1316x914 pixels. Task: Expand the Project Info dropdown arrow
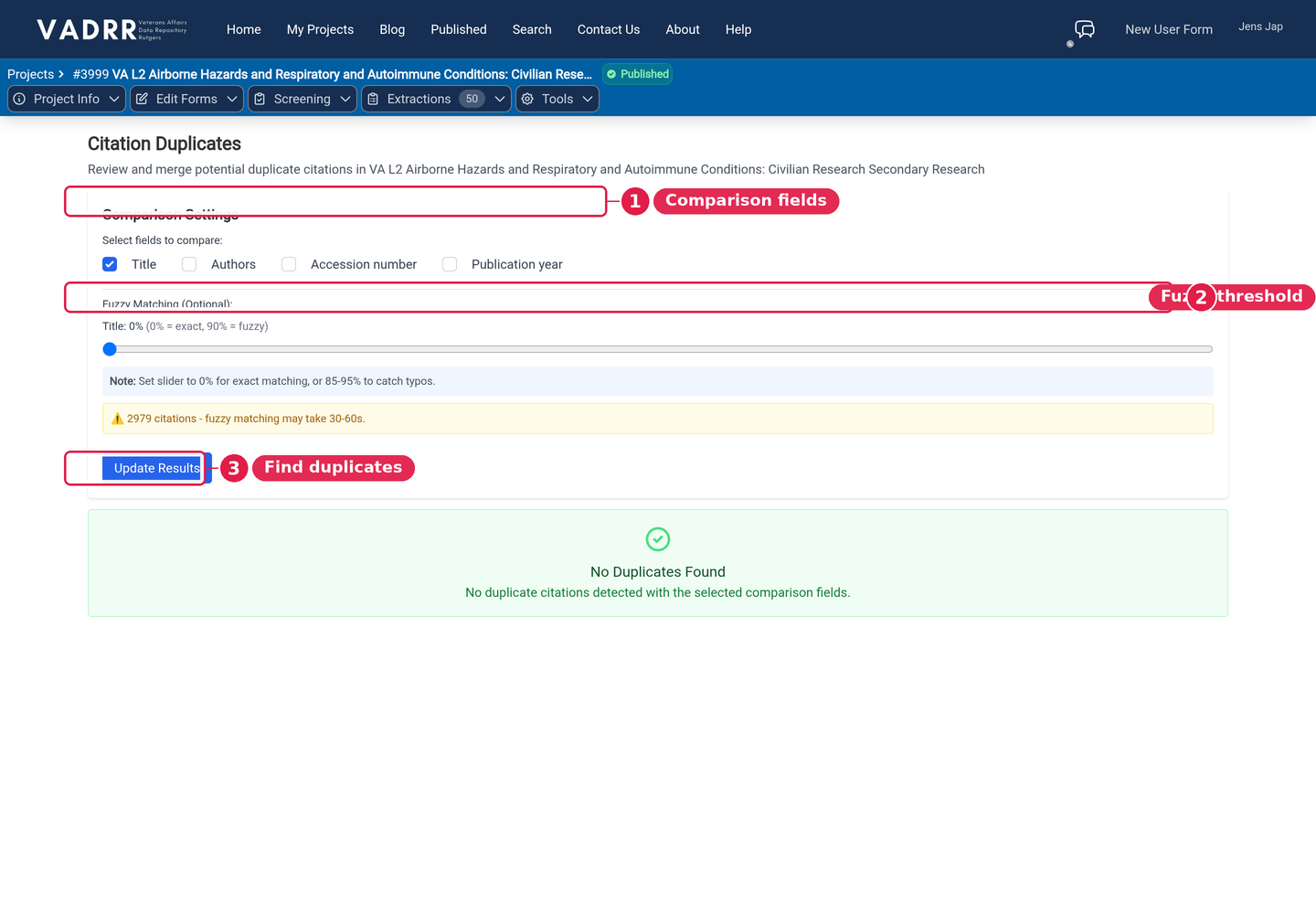tap(114, 99)
